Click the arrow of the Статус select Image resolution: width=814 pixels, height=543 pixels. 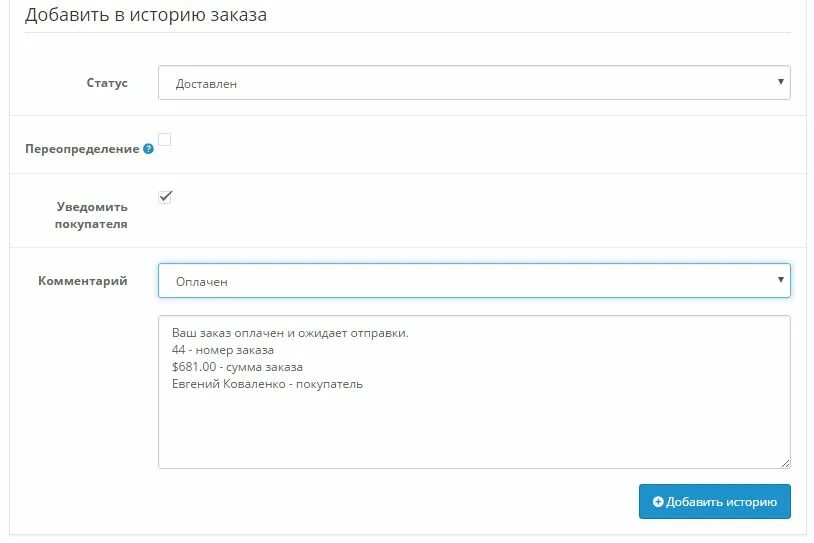coord(780,82)
